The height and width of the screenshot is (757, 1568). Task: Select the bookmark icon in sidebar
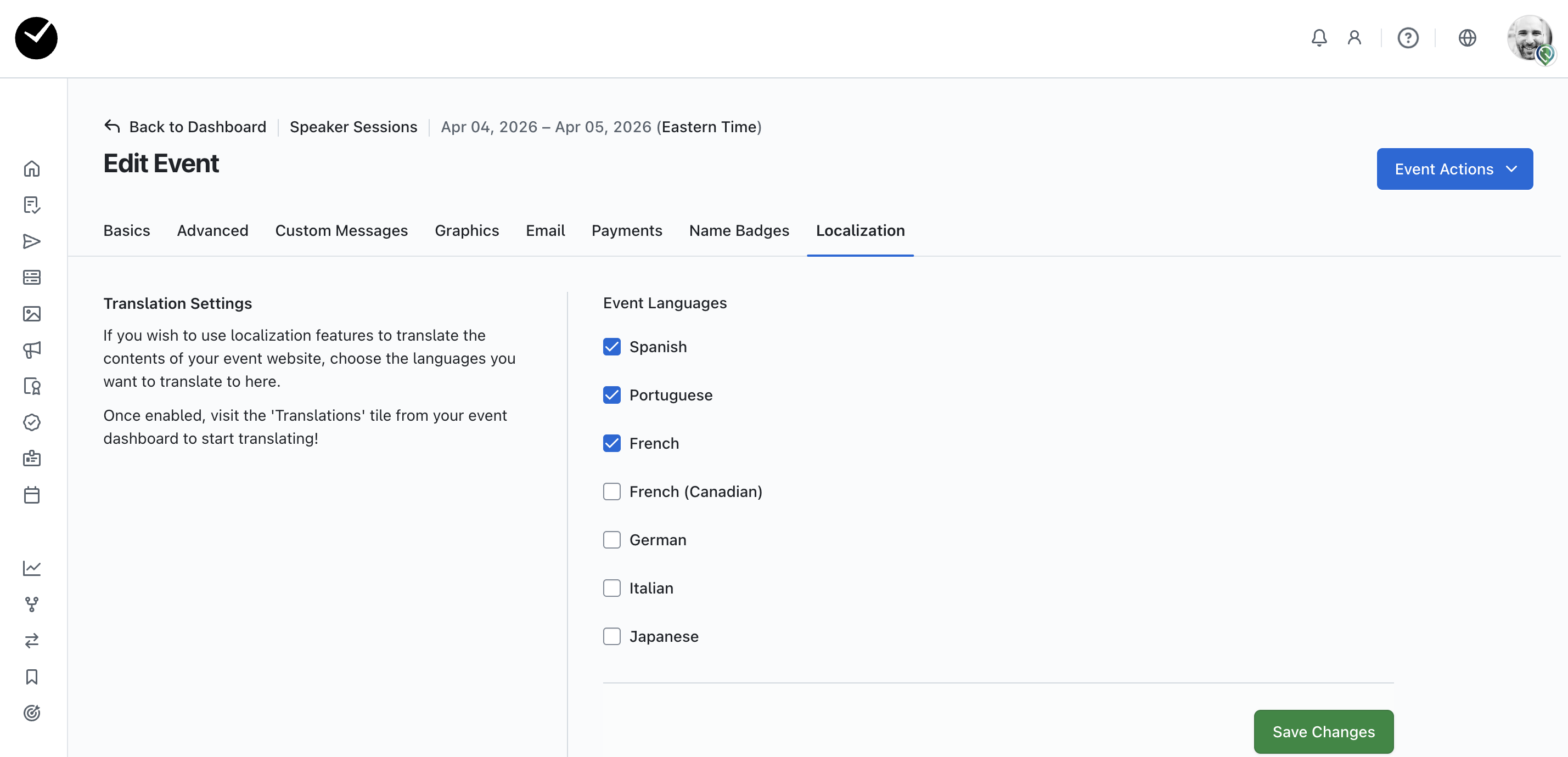(32, 677)
